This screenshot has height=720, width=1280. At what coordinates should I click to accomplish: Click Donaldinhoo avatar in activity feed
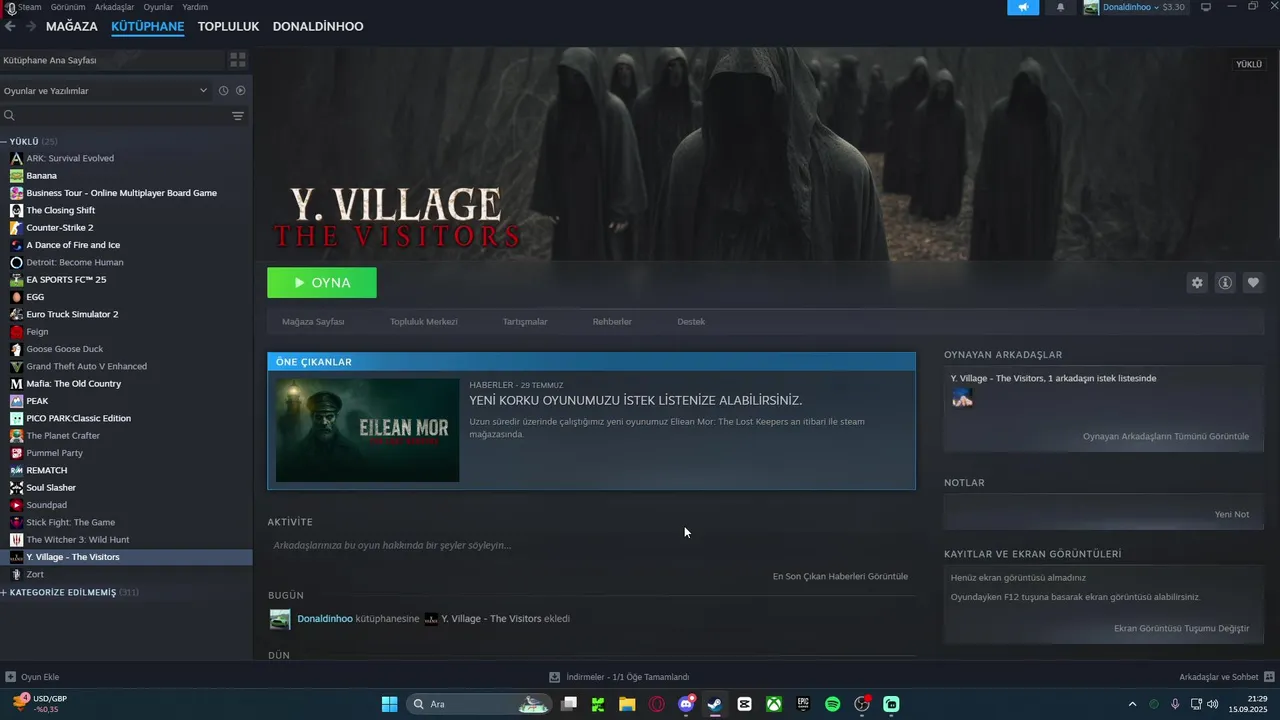(280, 619)
